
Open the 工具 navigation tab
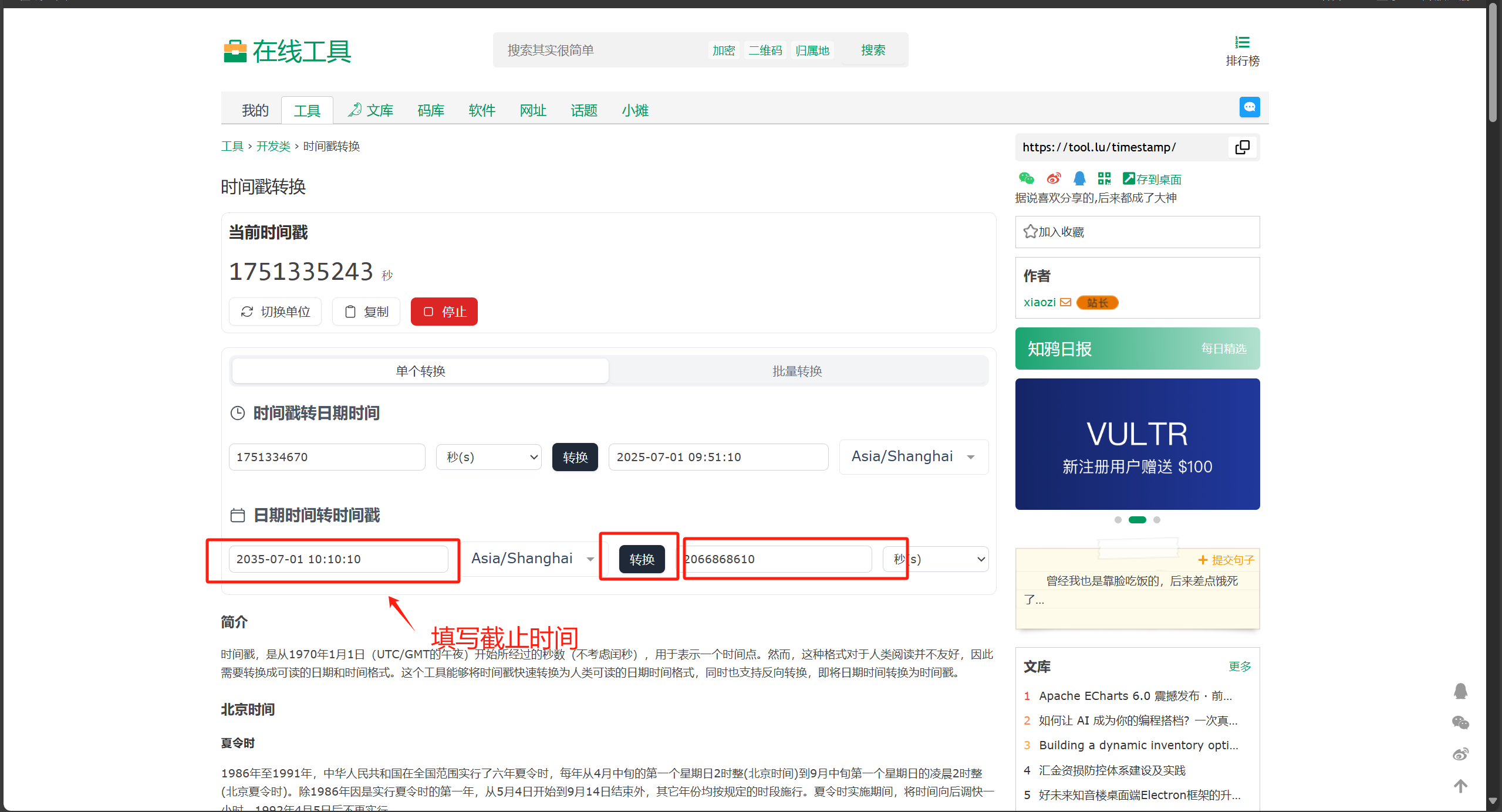coord(307,110)
